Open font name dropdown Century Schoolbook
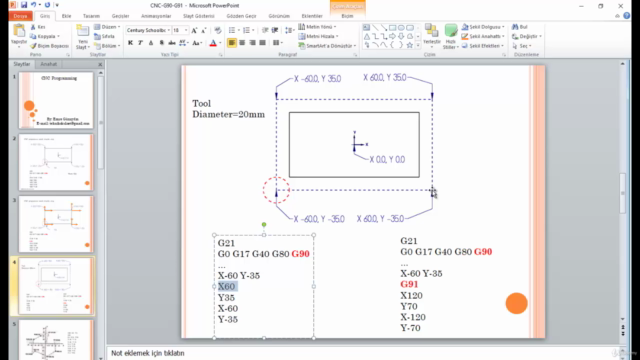The width and height of the screenshot is (640, 360). (x=169, y=30)
